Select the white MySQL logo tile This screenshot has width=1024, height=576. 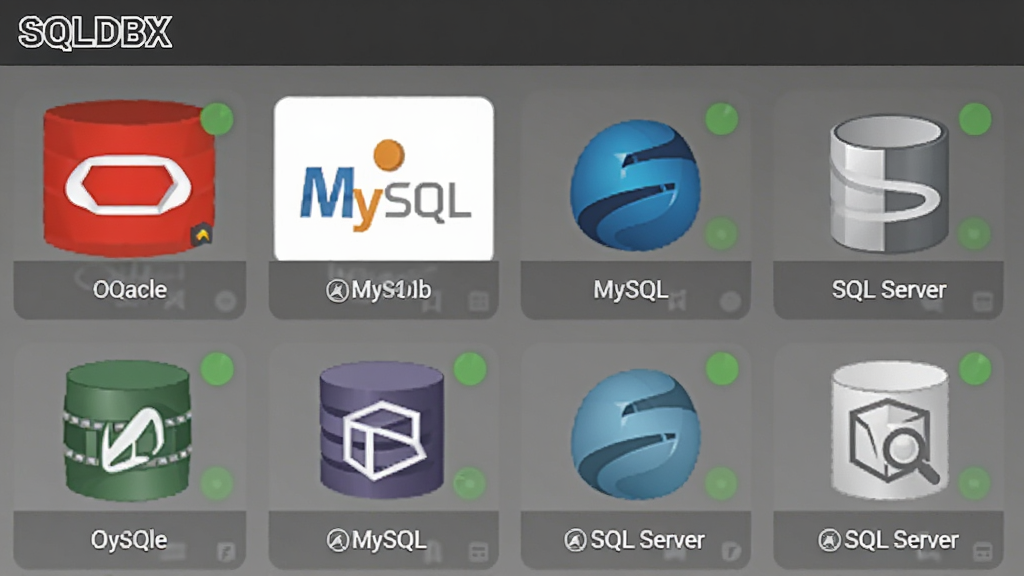tap(384, 179)
